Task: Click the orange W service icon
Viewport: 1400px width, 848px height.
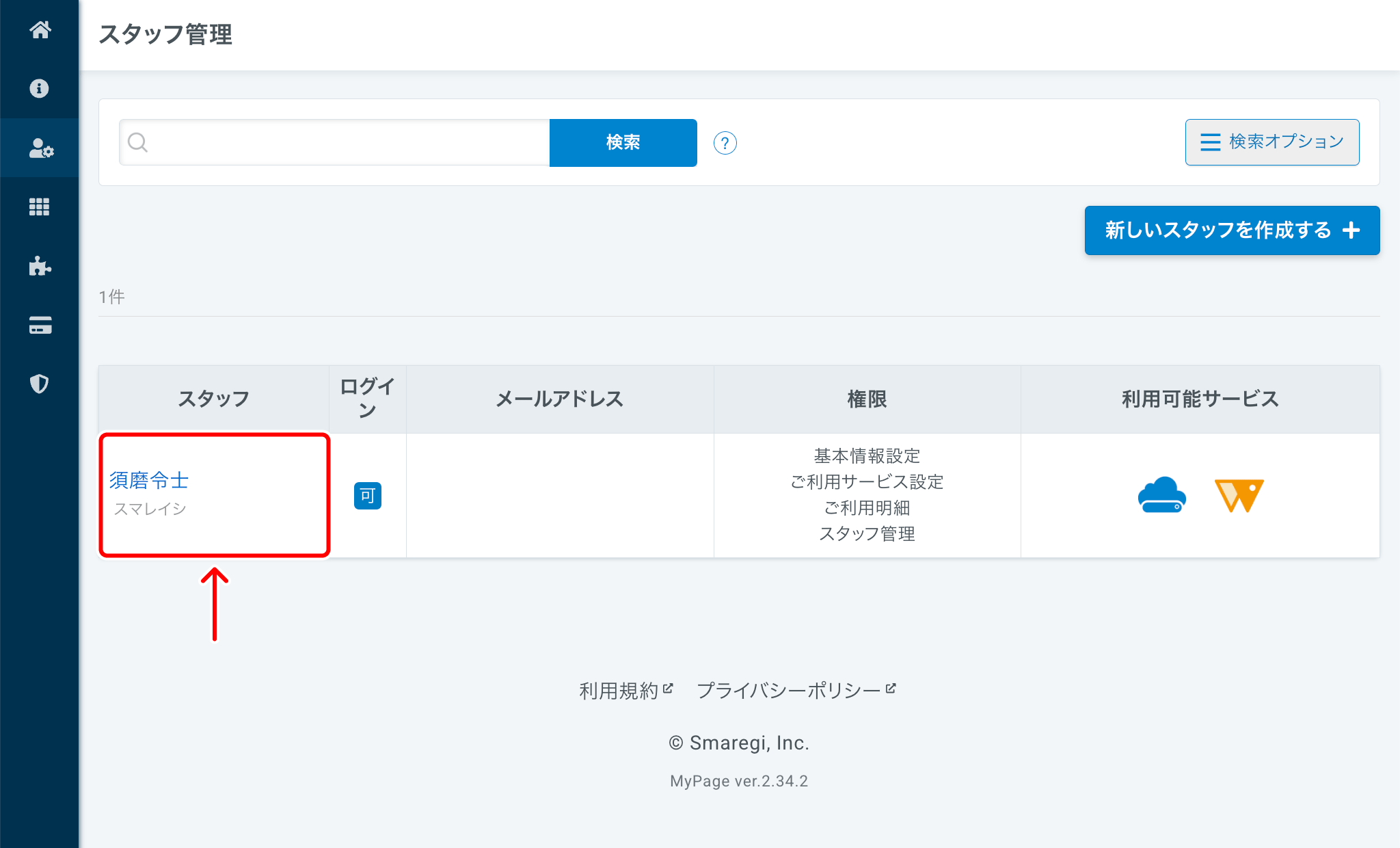Action: (x=1239, y=496)
